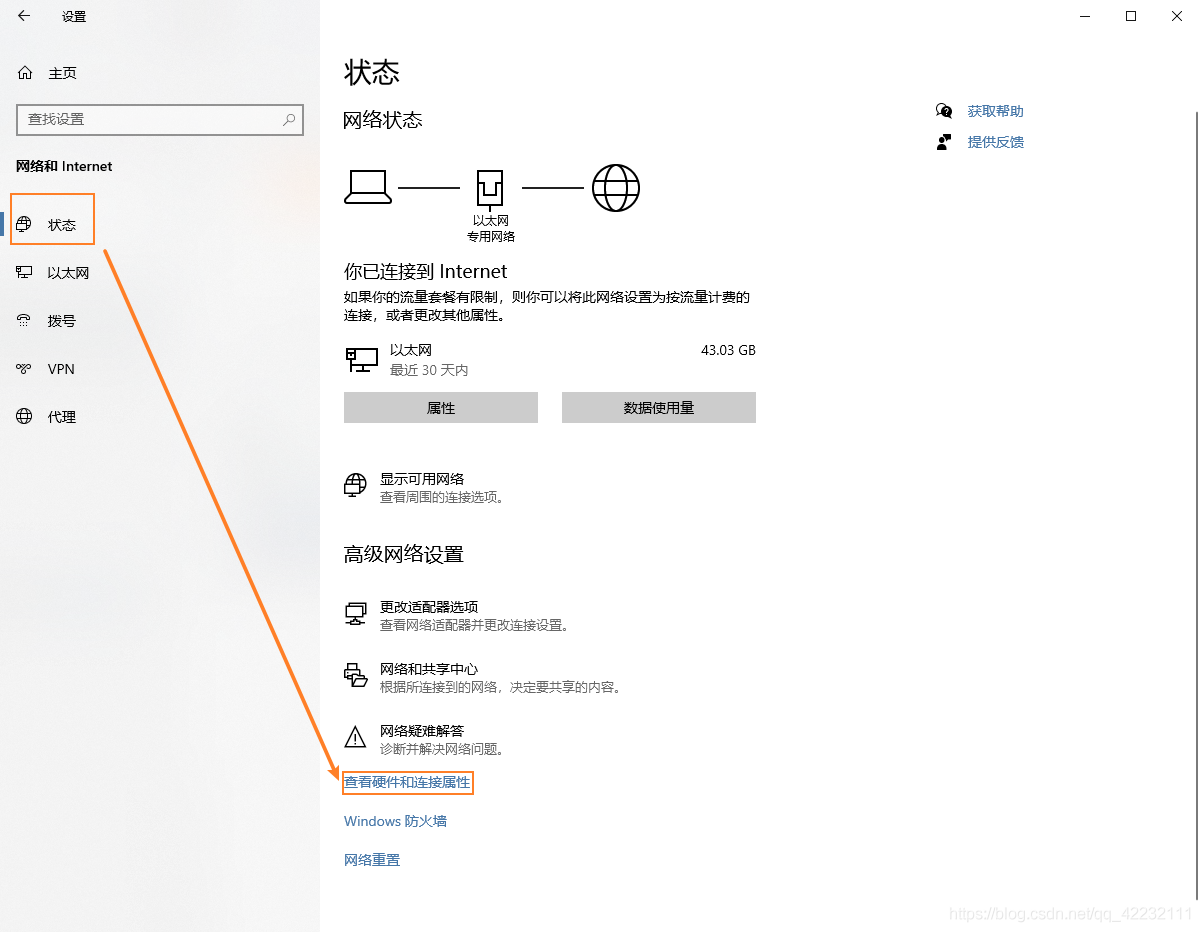Open the 查看硬件和连接属性 link
This screenshot has width=1200, height=932.
coord(407,782)
